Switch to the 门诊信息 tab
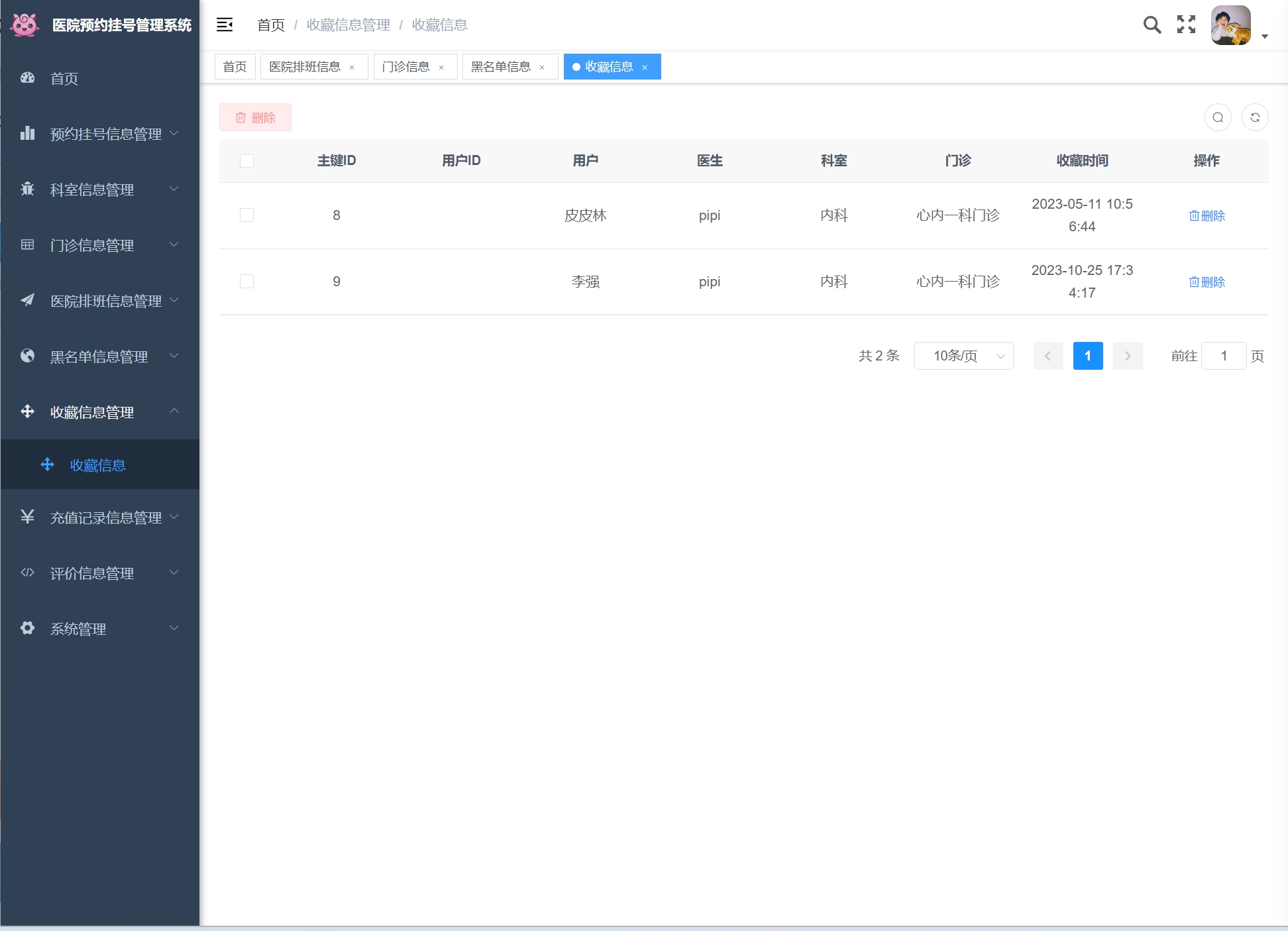This screenshot has width=1288, height=931. pos(405,67)
